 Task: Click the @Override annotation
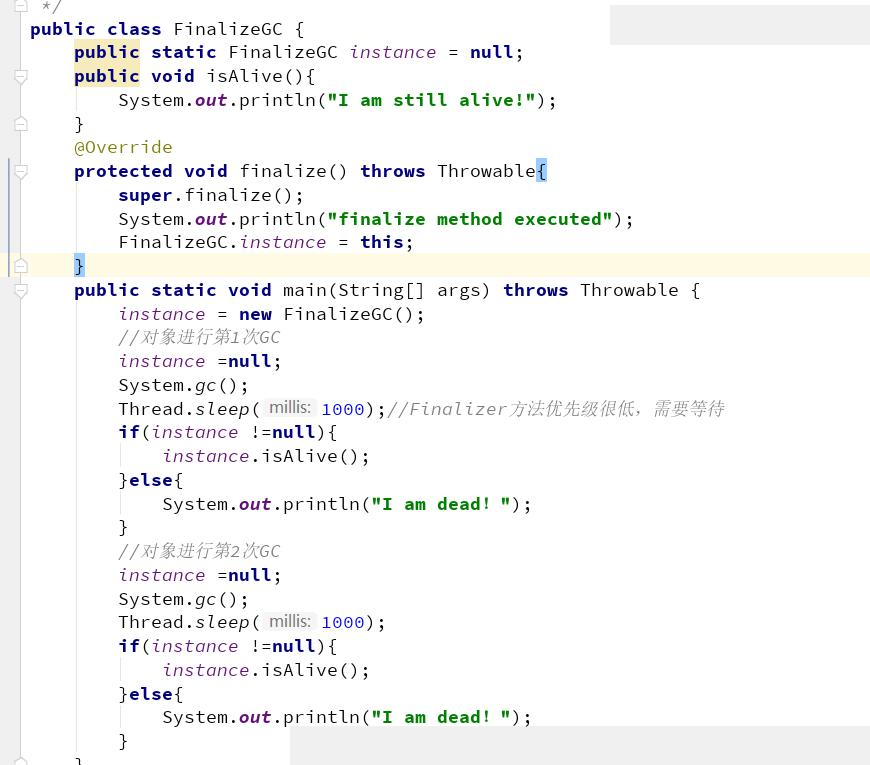123,147
